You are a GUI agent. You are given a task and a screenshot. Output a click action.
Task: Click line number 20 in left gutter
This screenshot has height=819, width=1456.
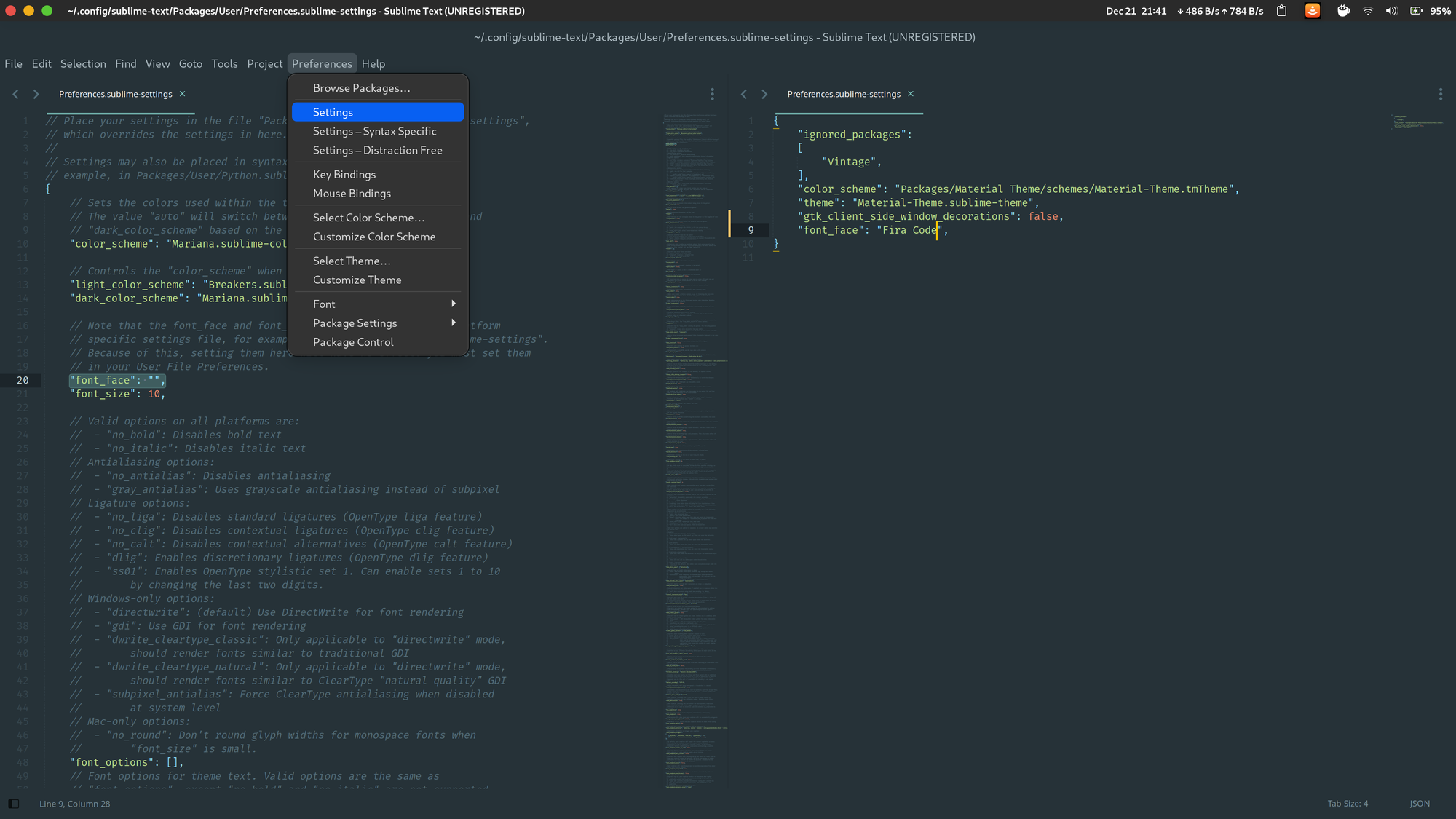click(x=23, y=380)
